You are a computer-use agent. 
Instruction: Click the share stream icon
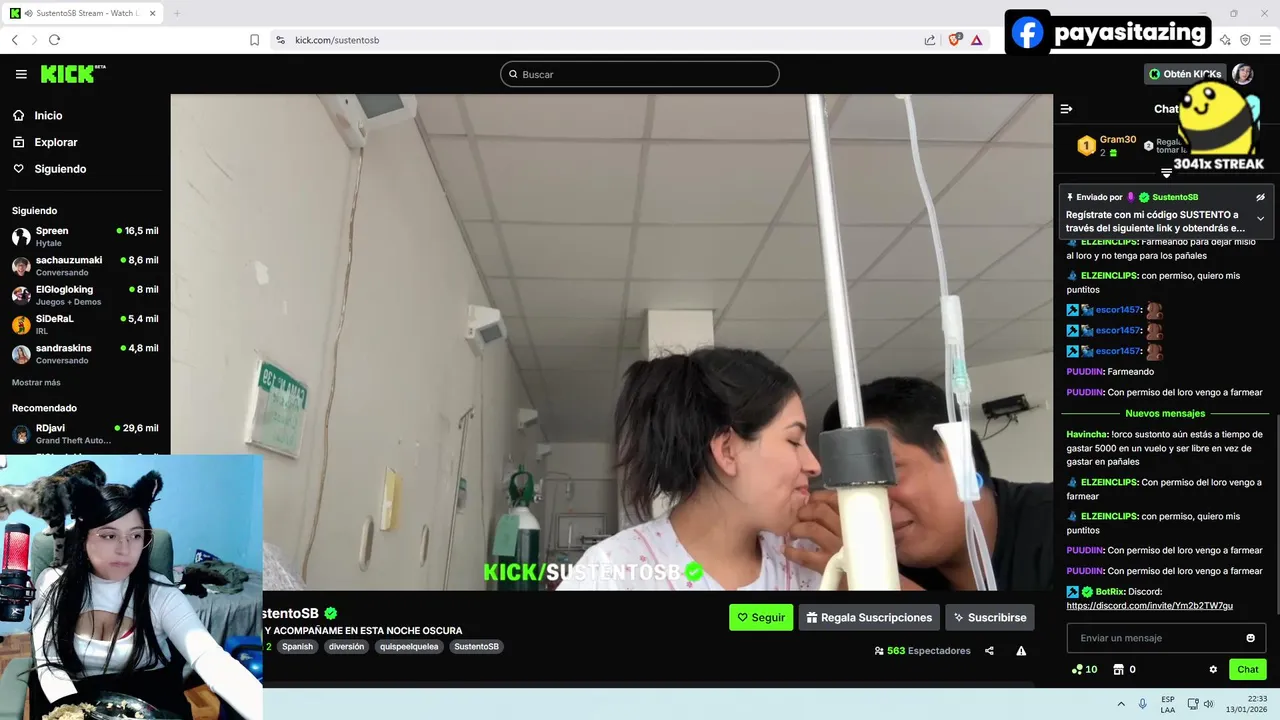(x=989, y=651)
